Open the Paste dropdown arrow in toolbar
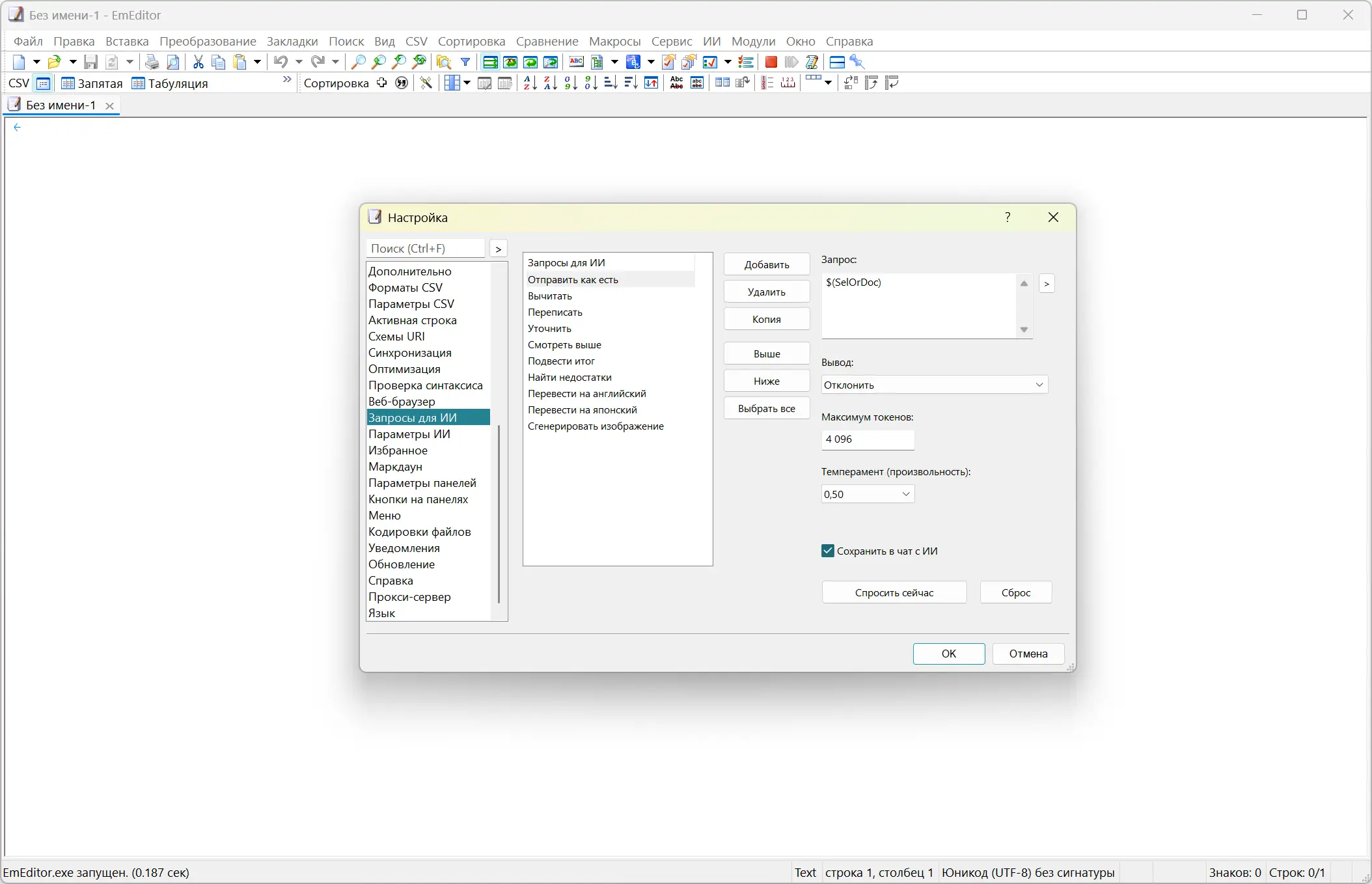This screenshot has height=884, width=1372. [x=258, y=62]
